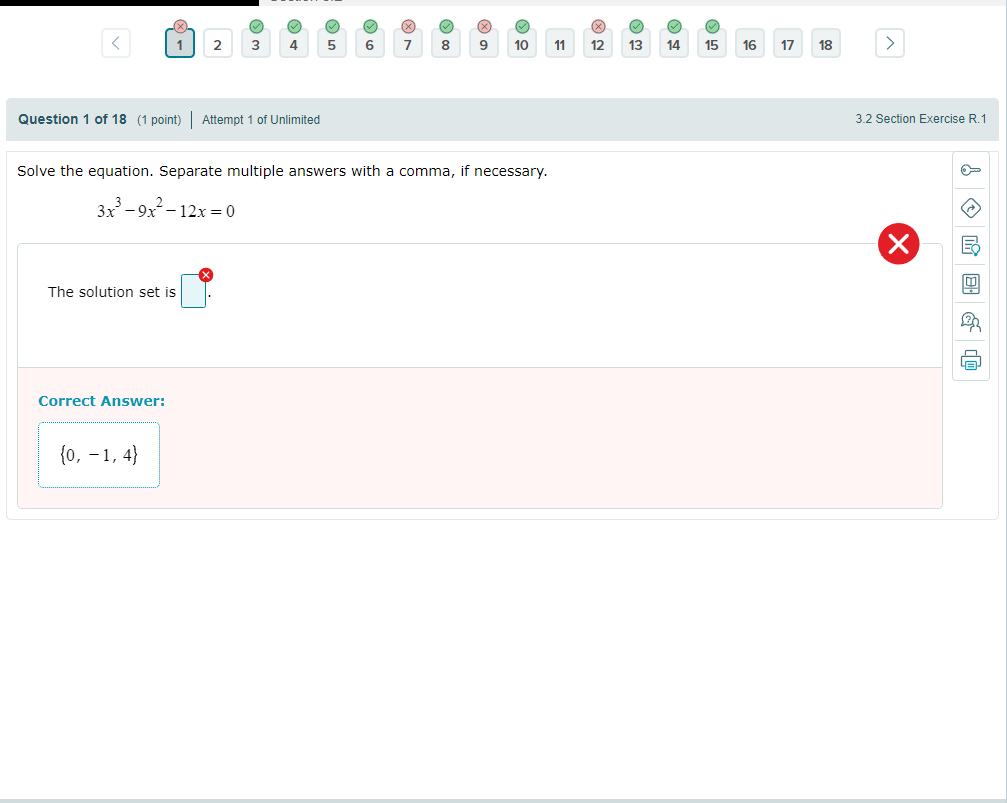1007x803 pixels.
Task: Click the 'Solve the equation' instruction text
Action: pyautogui.click(x=282, y=171)
